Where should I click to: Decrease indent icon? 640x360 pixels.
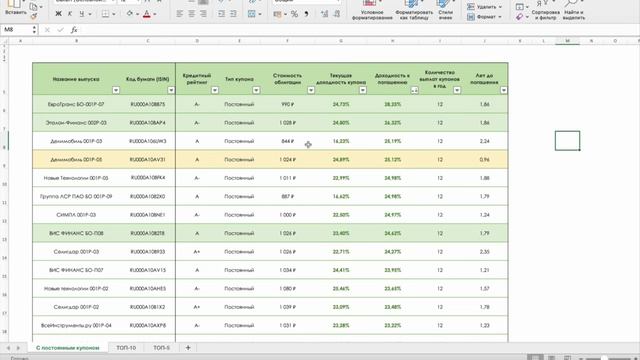tap(221, 14)
